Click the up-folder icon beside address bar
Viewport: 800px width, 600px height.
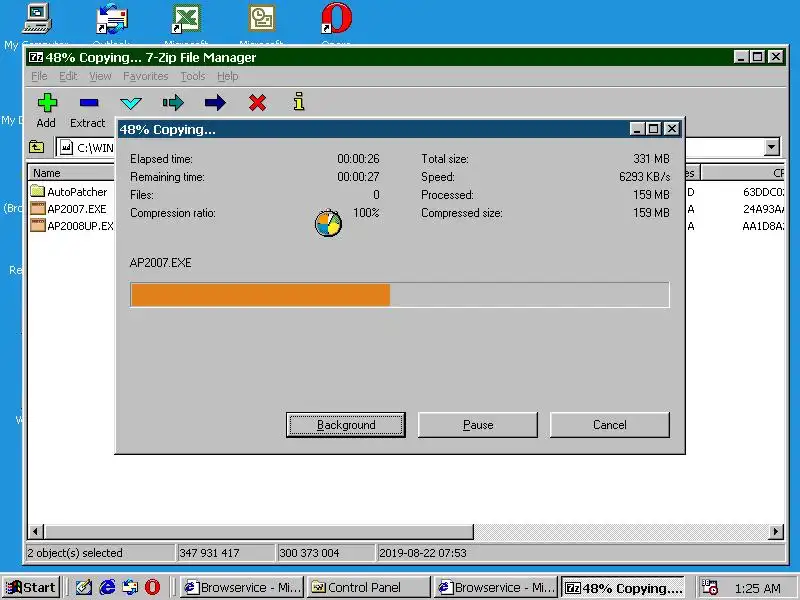tap(36, 147)
